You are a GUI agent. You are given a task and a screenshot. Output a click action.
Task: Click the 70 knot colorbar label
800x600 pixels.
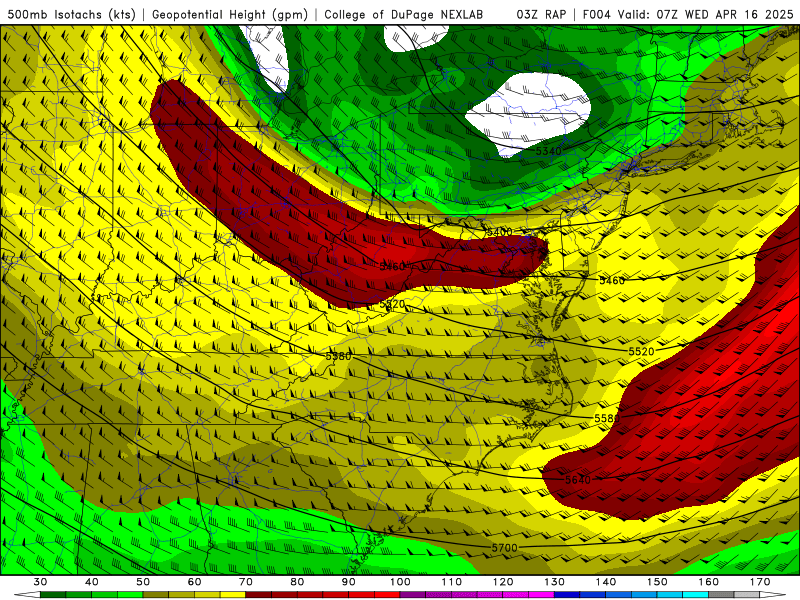coord(246,582)
